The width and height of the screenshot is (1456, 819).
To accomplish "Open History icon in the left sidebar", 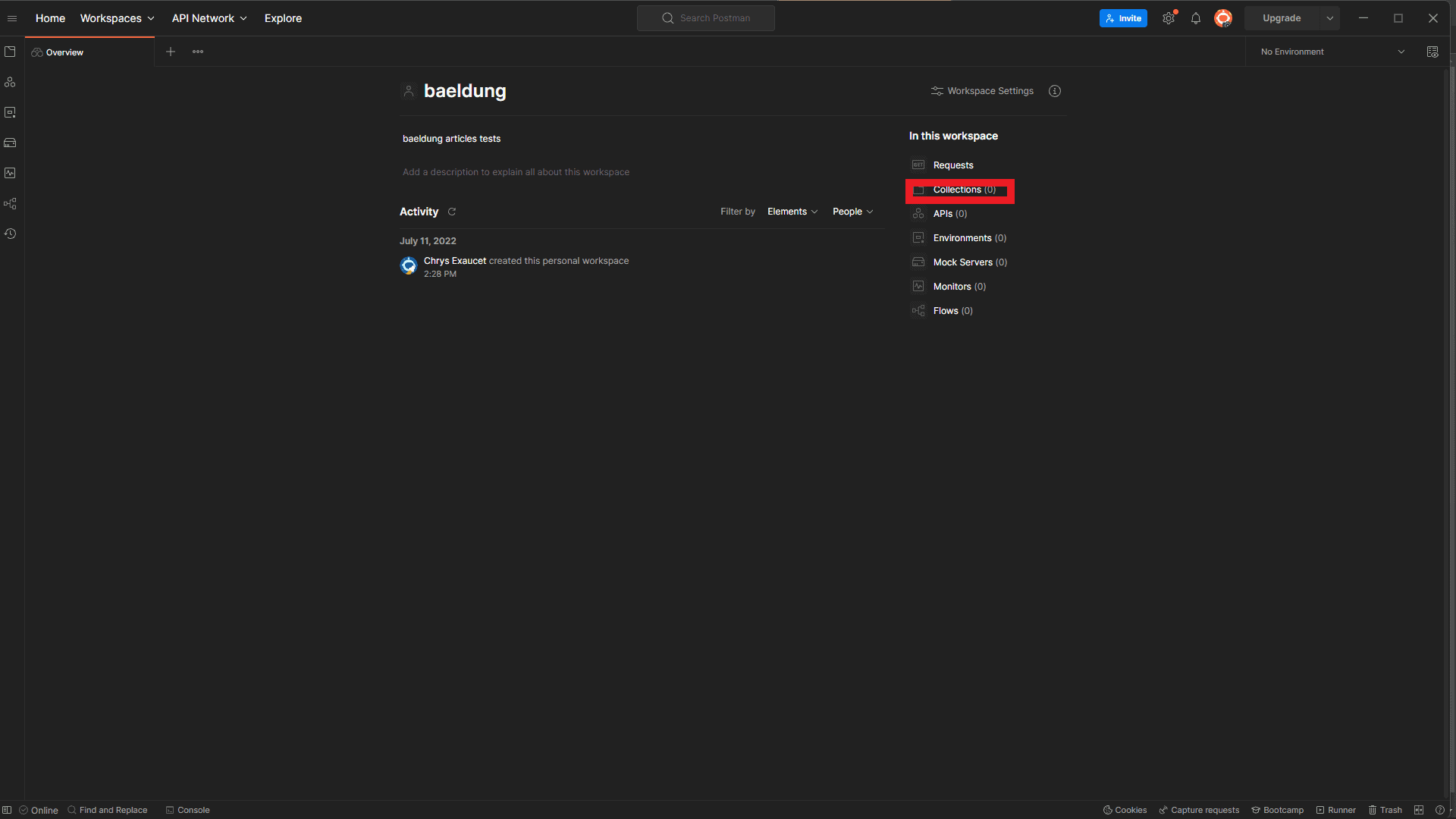I will tap(10, 234).
